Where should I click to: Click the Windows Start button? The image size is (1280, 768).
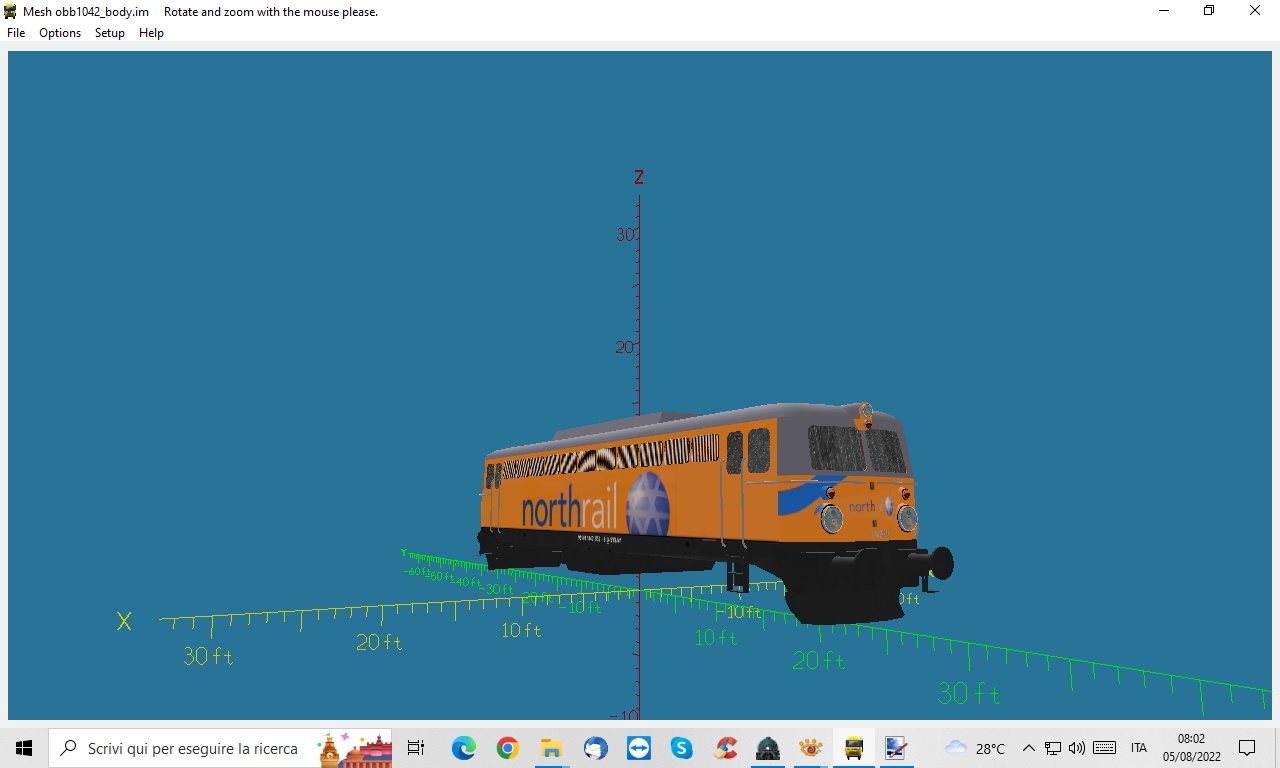pyautogui.click(x=24, y=748)
